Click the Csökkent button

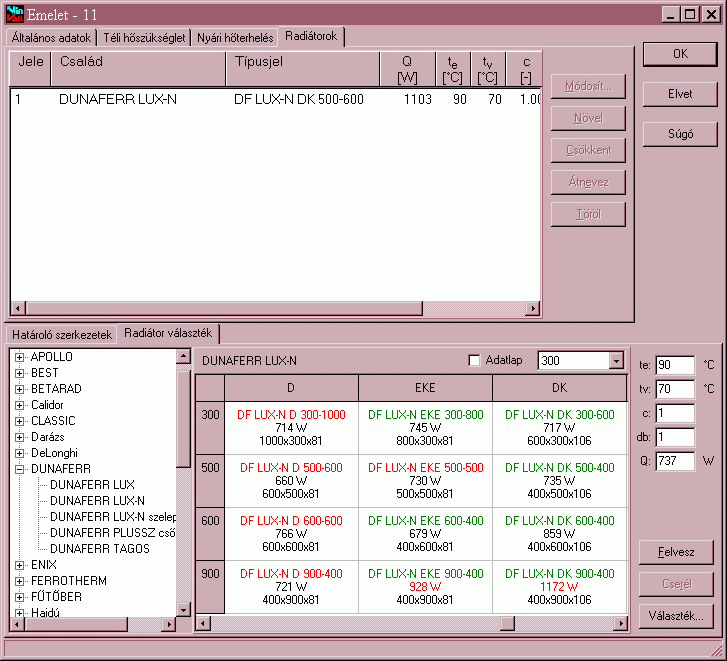point(588,150)
